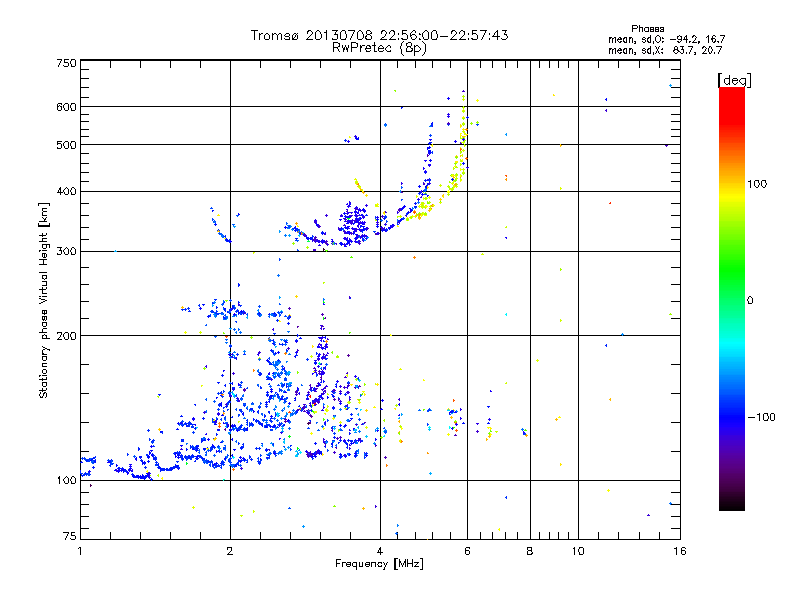Click the '6' frequency tick label
Image resolution: width=800 pixels, height=600 pixels.
point(467,551)
